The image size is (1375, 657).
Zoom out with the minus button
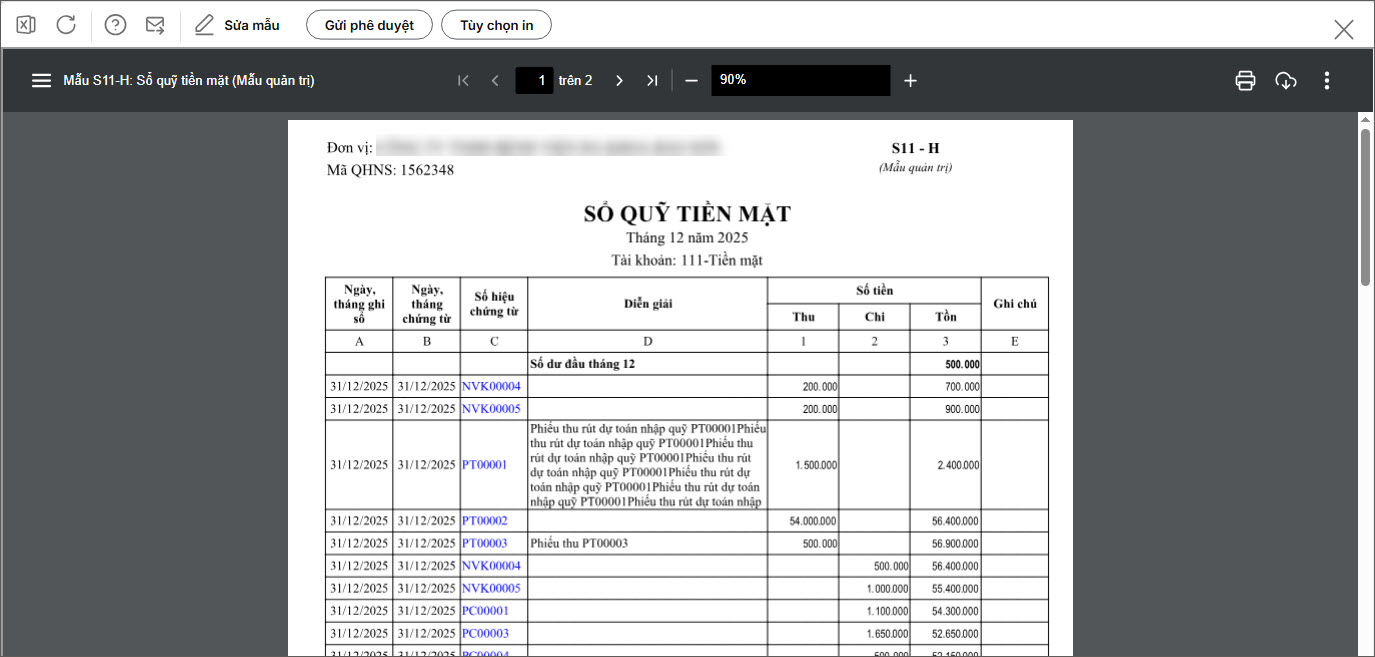tap(691, 81)
